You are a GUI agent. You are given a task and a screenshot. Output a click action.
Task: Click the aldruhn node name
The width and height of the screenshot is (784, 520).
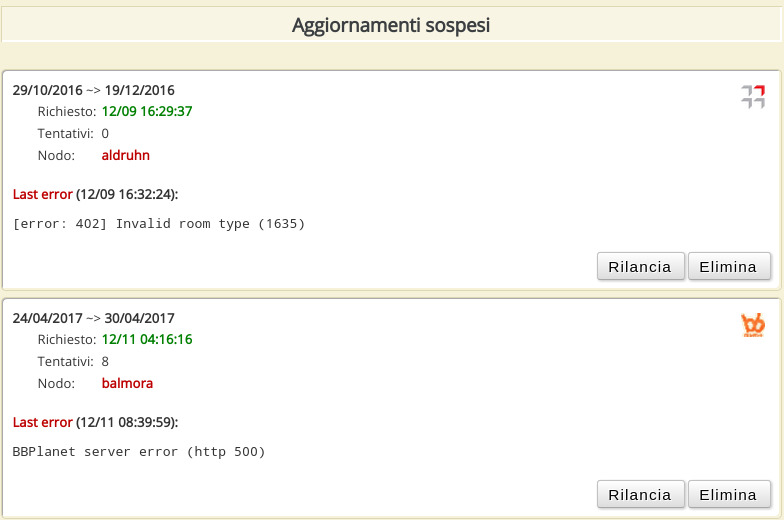point(126,156)
